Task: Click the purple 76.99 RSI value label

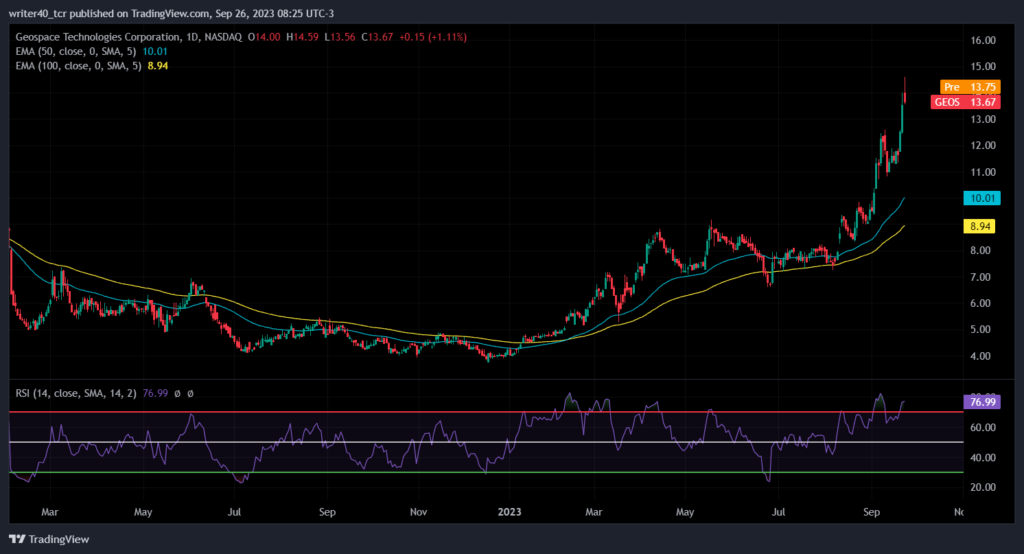Action: [982, 402]
